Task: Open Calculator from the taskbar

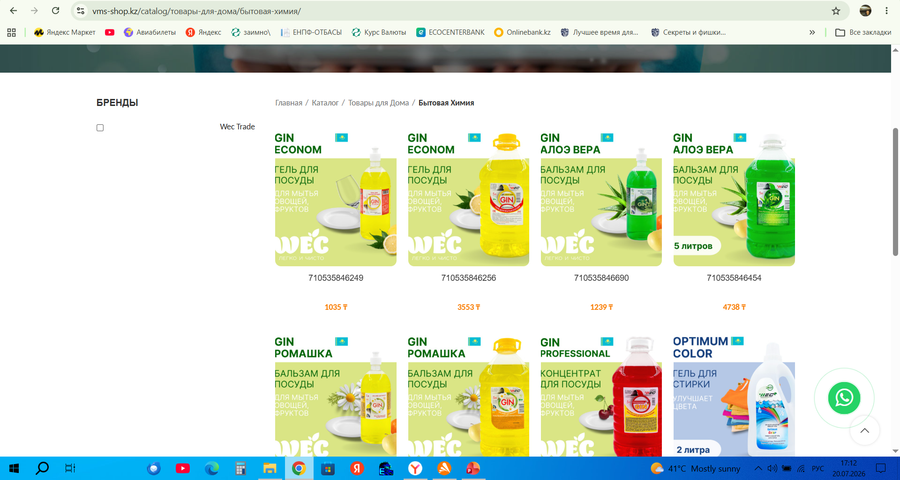Action: pos(240,468)
